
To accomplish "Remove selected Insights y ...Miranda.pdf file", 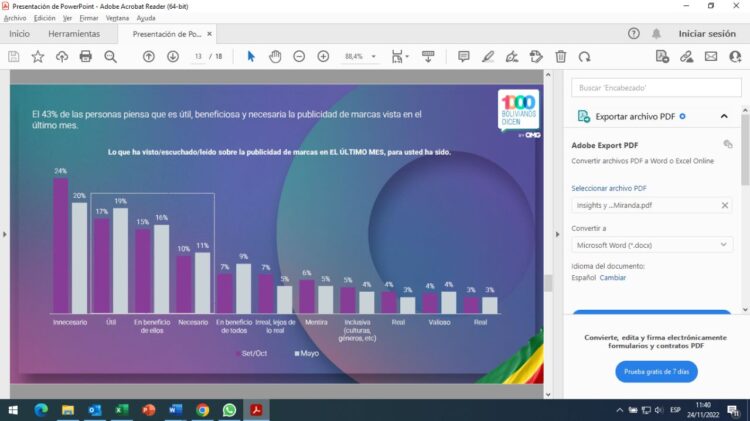I will pyautogui.click(x=725, y=205).
